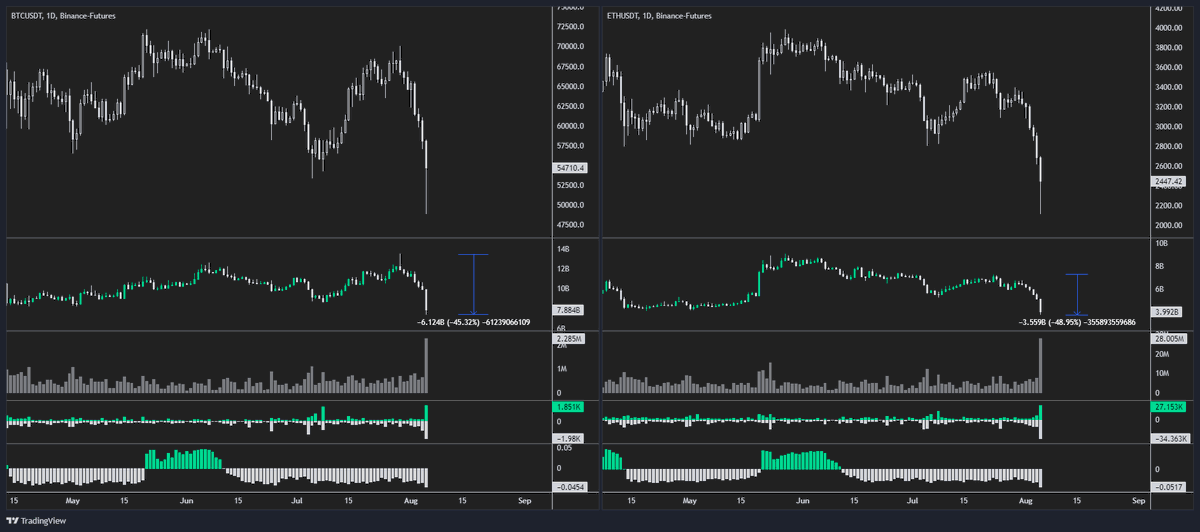The height and width of the screenshot is (532, 1200).
Task: Click the 14B tick on BTC open interest axis
Action: point(563,249)
